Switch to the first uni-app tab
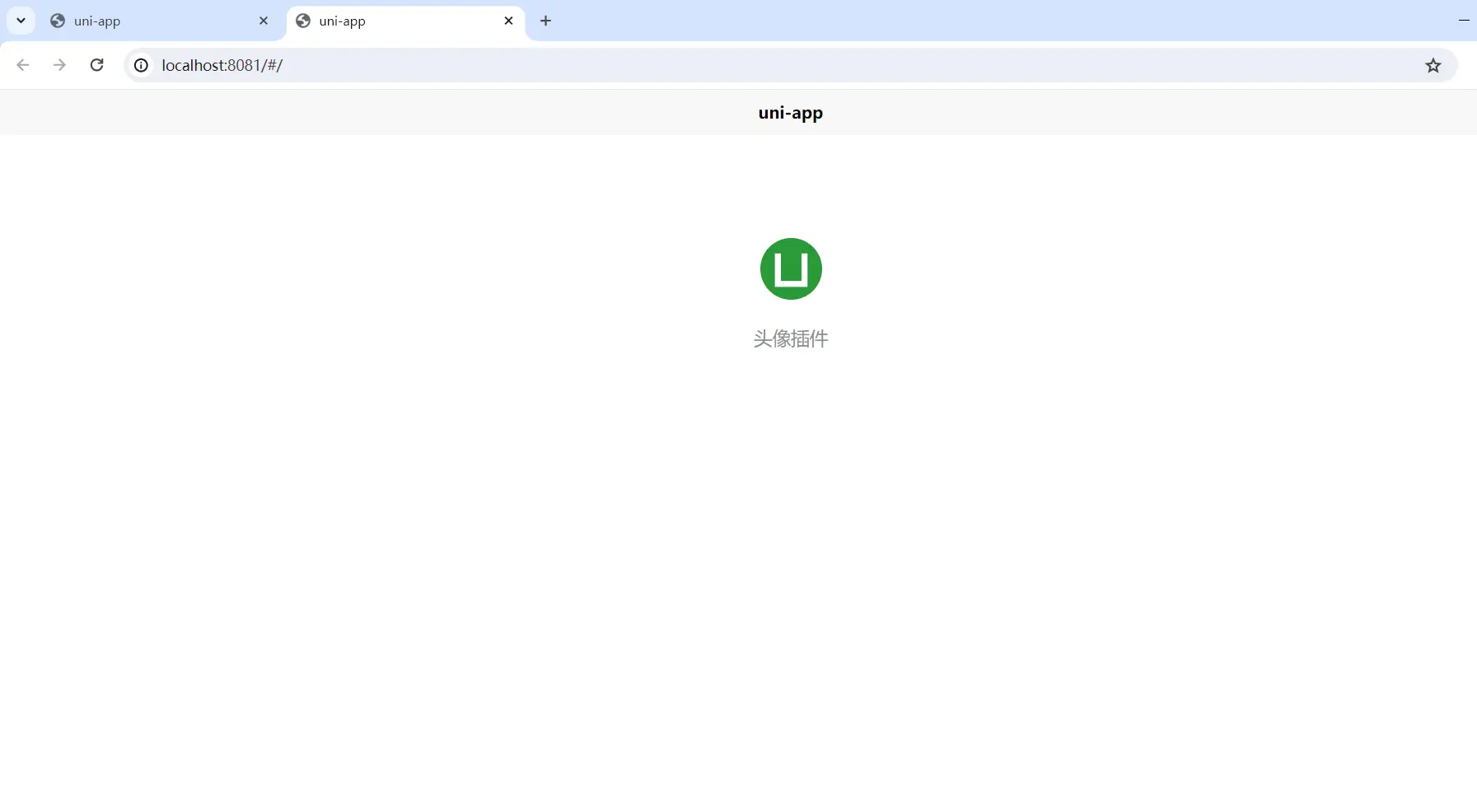1477x812 pixels. point(159,21)
